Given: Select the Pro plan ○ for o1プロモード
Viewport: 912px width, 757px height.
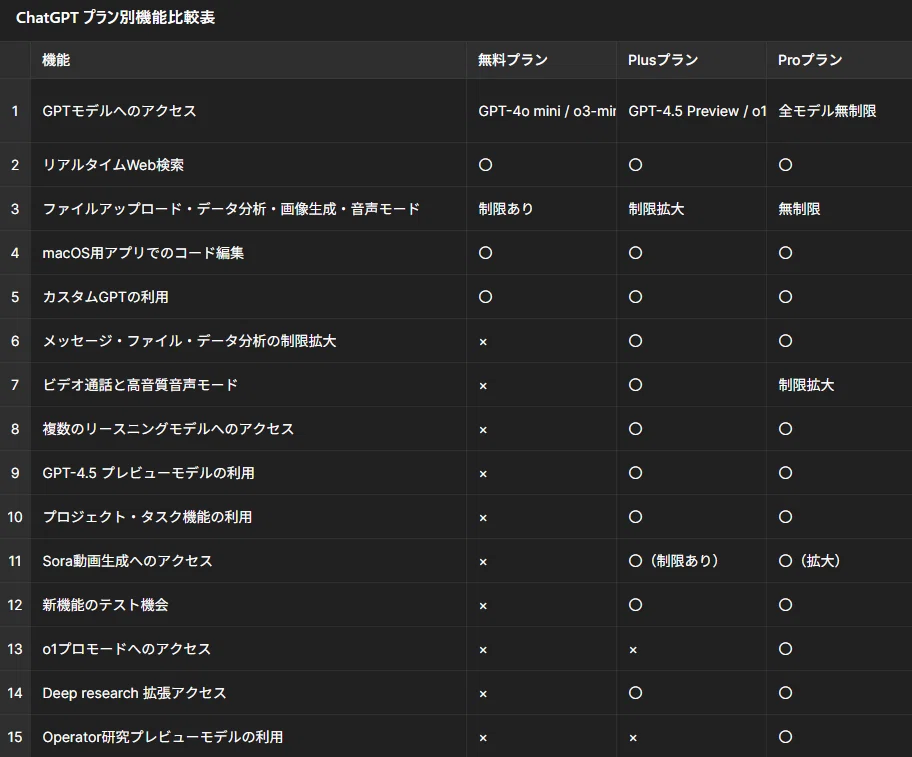Looking at the screenshot, I should pos(785,649).
